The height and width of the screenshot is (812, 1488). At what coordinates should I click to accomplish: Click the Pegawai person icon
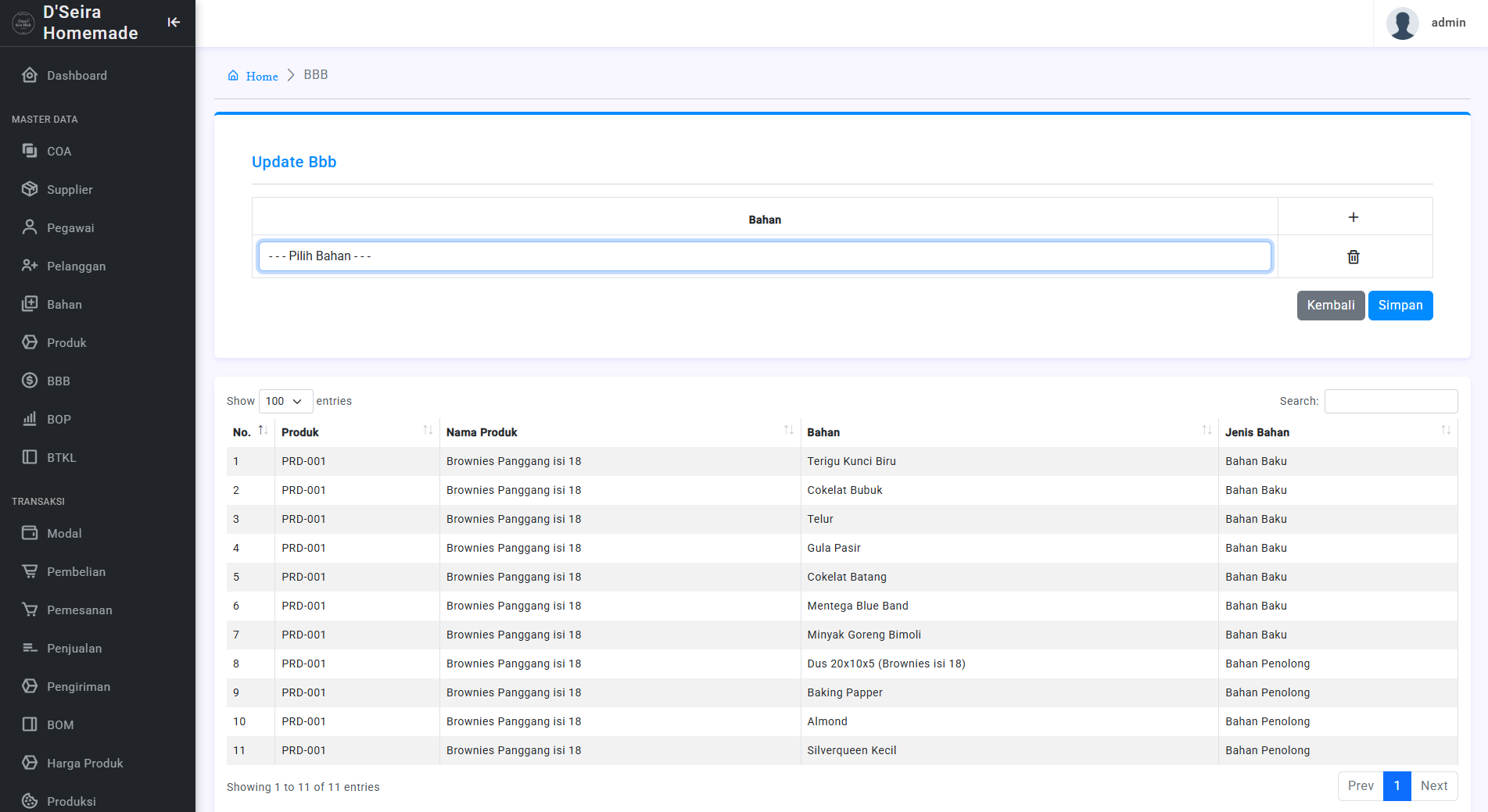click(30, 227)
